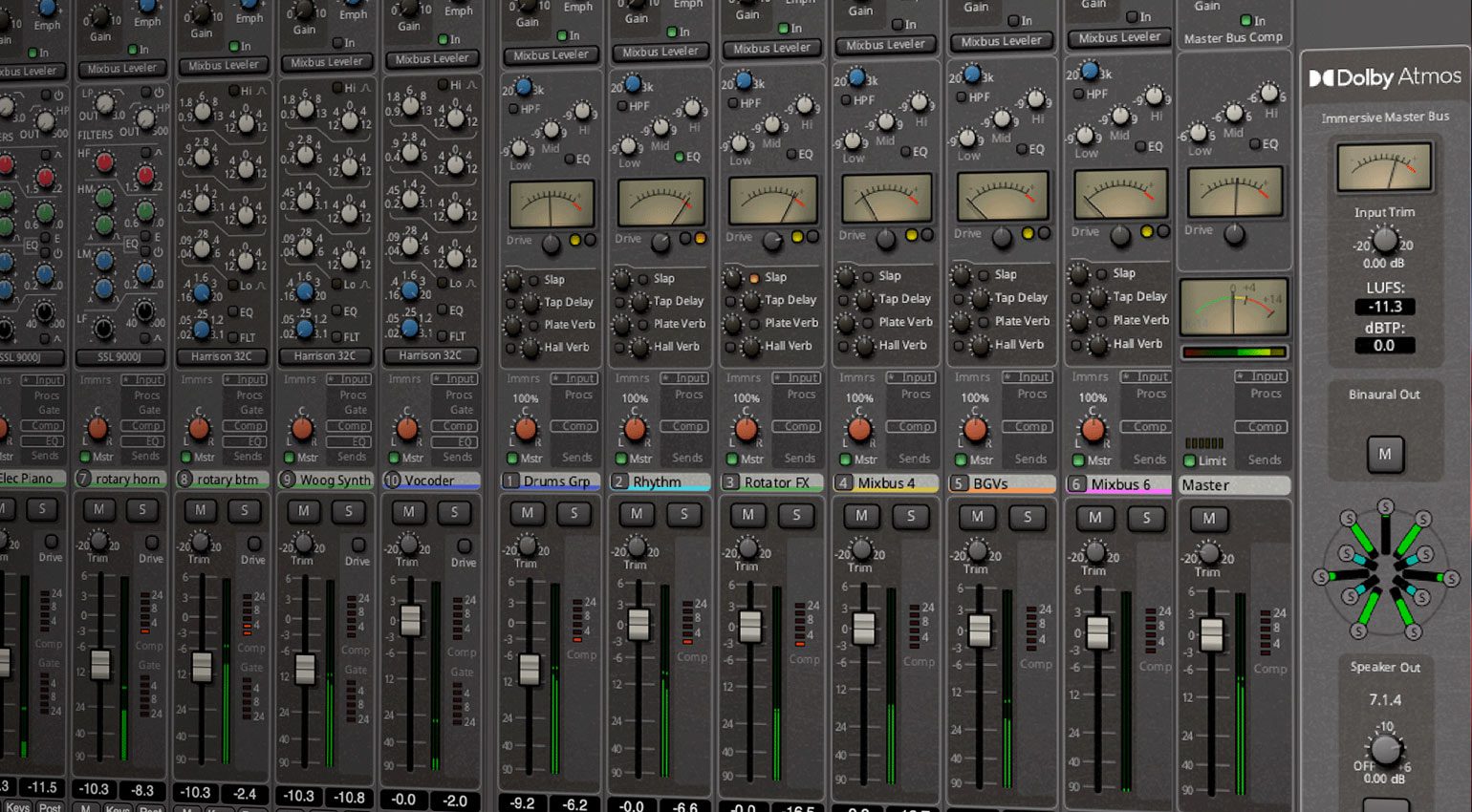
Task: Toggle the Slap switch on Rotator FX
Action: (754, 278)
